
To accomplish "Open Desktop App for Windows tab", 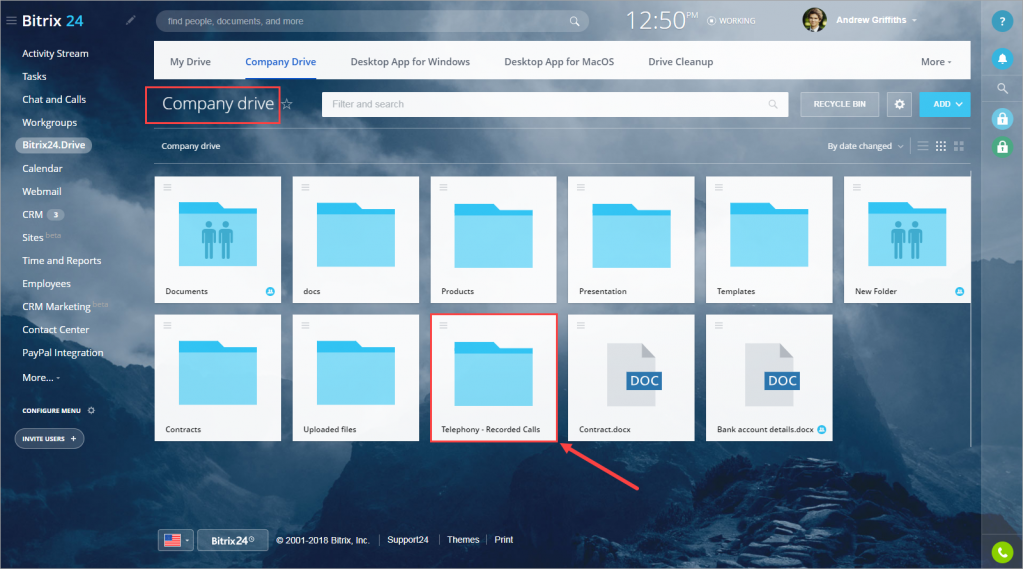I will pyautogui.click(x=410, y=61).
